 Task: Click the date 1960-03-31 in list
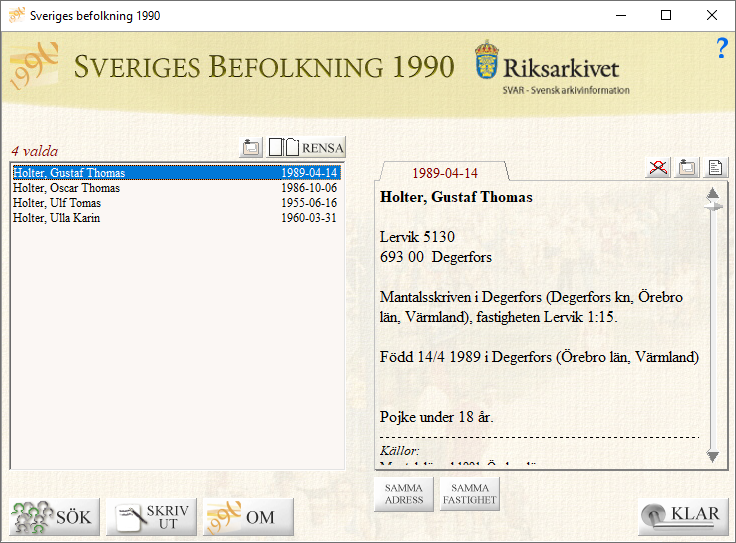[x=309, y=218]
